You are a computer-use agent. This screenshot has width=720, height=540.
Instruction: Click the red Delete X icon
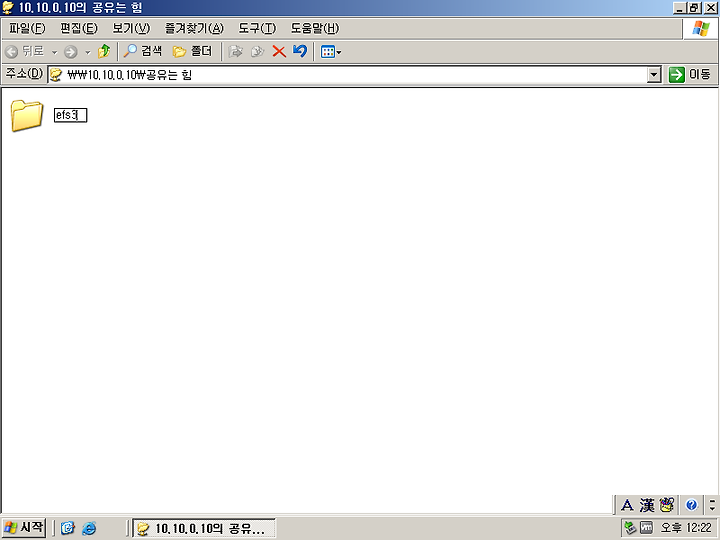tap(279, 51)
